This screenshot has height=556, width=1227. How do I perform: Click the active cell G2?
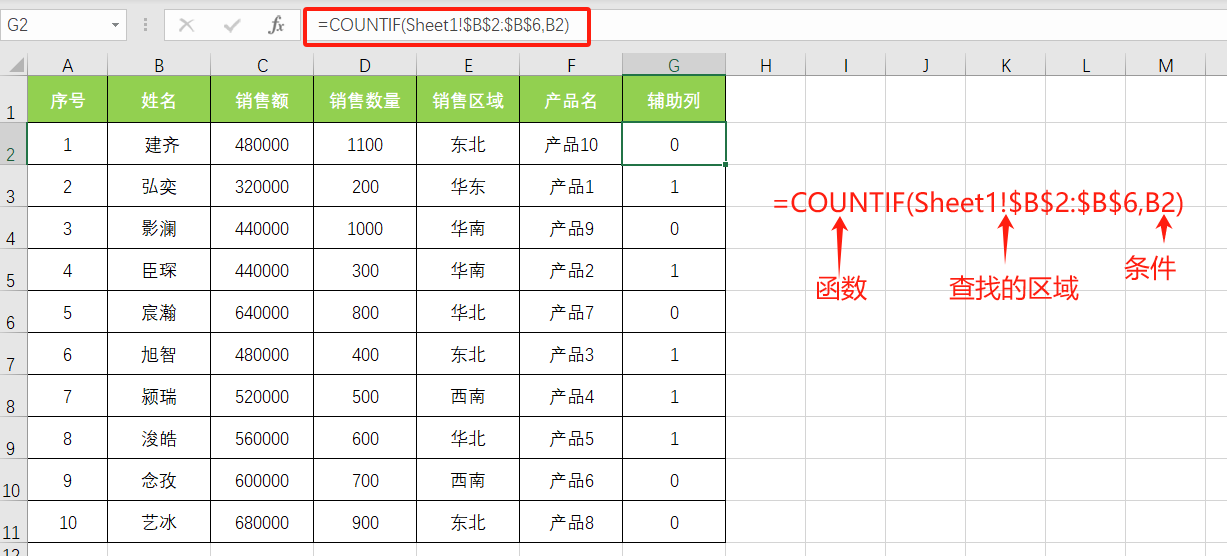tap(674, 144)
